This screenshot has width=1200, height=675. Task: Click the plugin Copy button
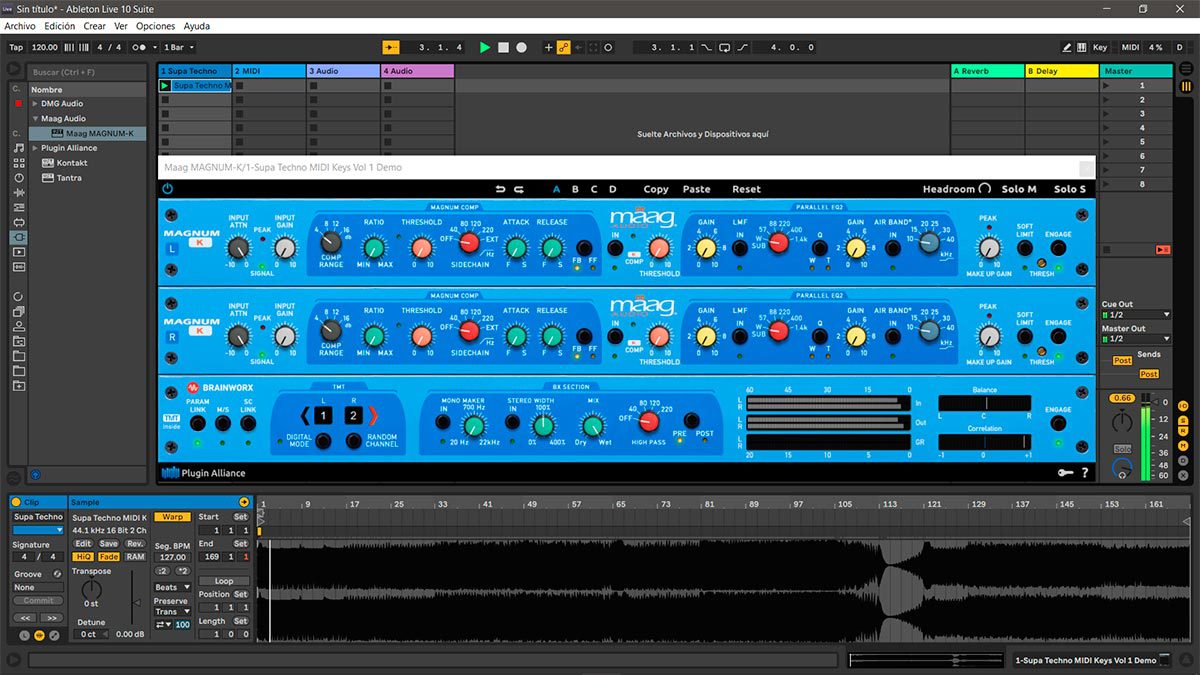pyautogui.click(x=656, y=189)
